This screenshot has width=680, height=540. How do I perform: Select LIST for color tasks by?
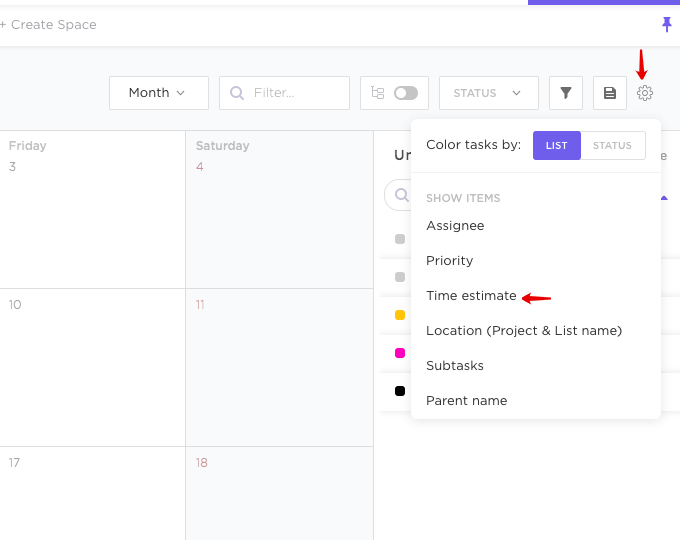(x=556, y=145)
